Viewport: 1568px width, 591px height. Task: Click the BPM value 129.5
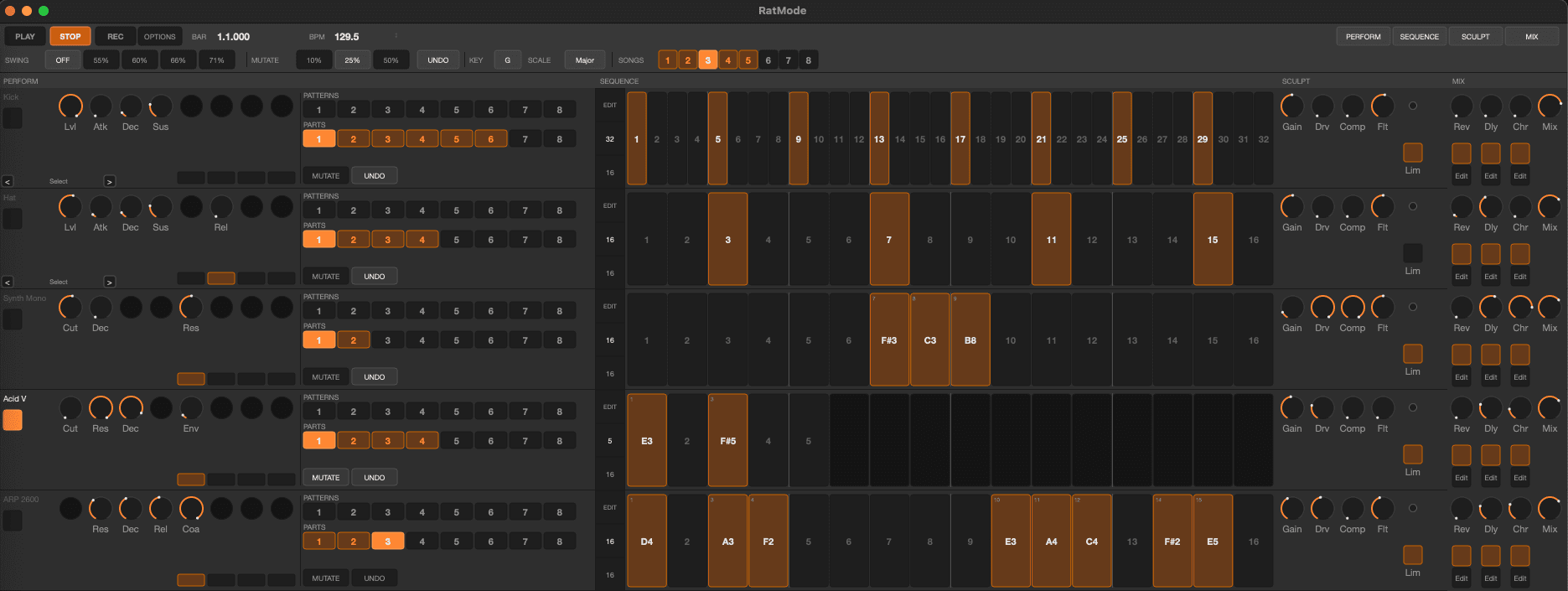[x=347, y=37]
